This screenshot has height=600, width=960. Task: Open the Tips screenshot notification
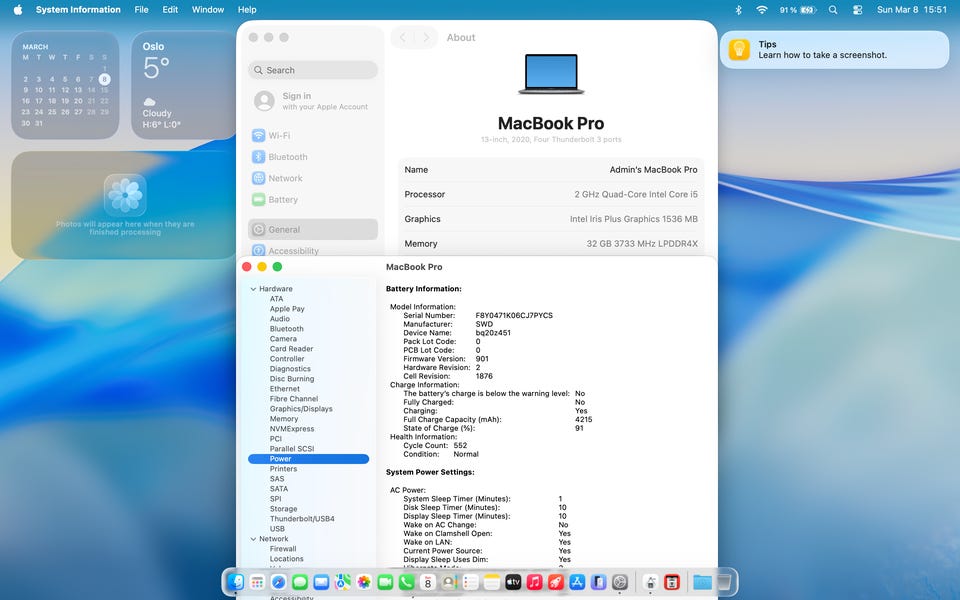coord(834,50)
